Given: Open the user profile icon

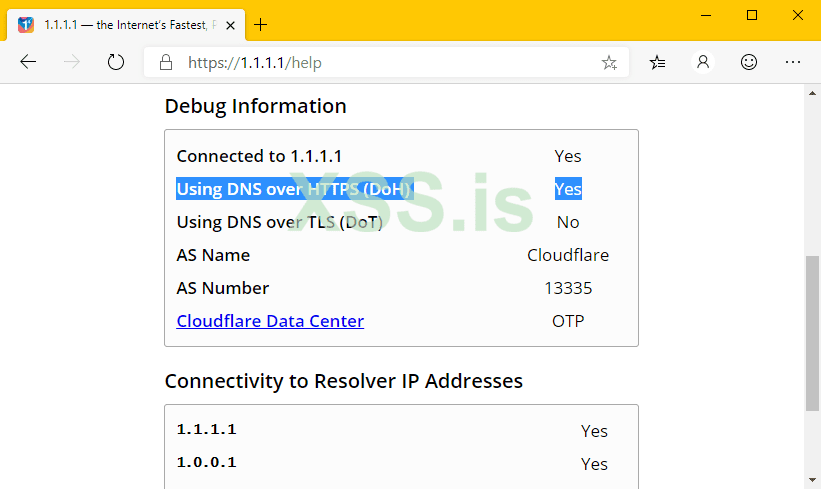Looking at the screenshot, I should click(703, 62).
